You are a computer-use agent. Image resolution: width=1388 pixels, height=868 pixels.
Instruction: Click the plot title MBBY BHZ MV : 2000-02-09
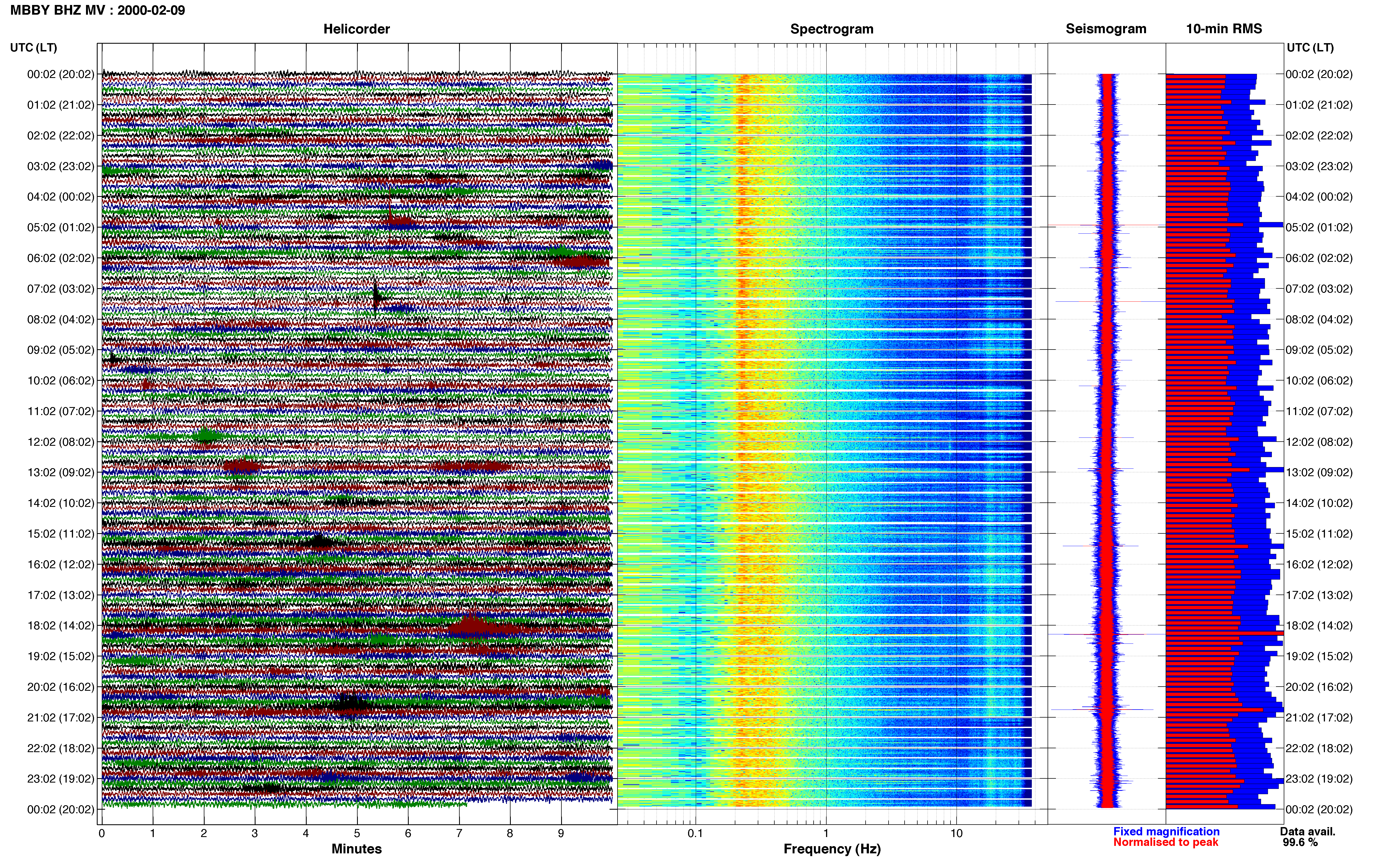coord(98,10)
